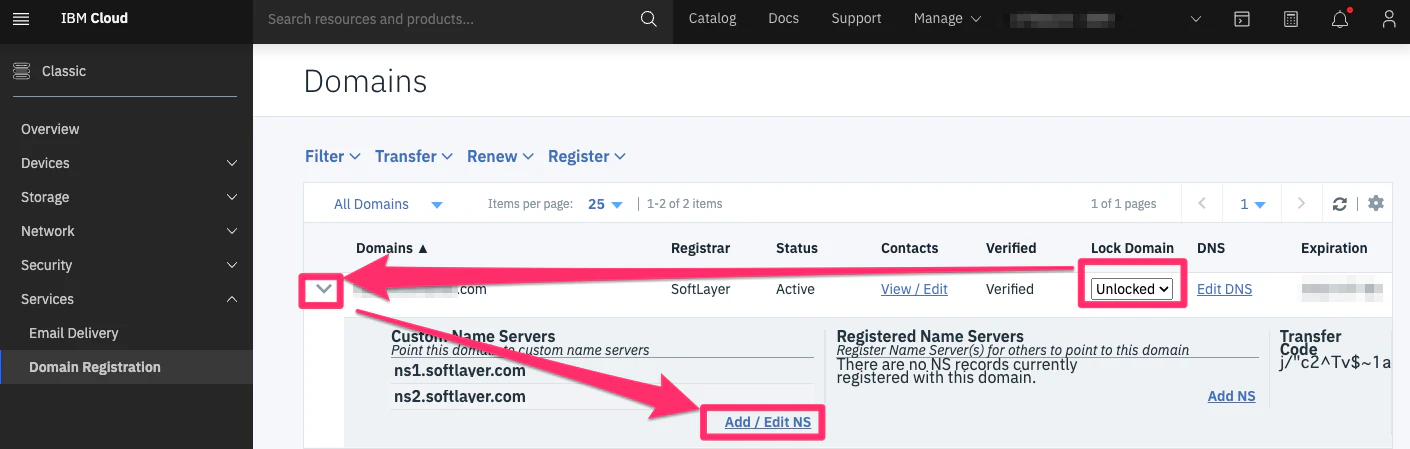The image size is (1410, 449).
Task: Select Overview in the sidebar
Action: point(50,129)
